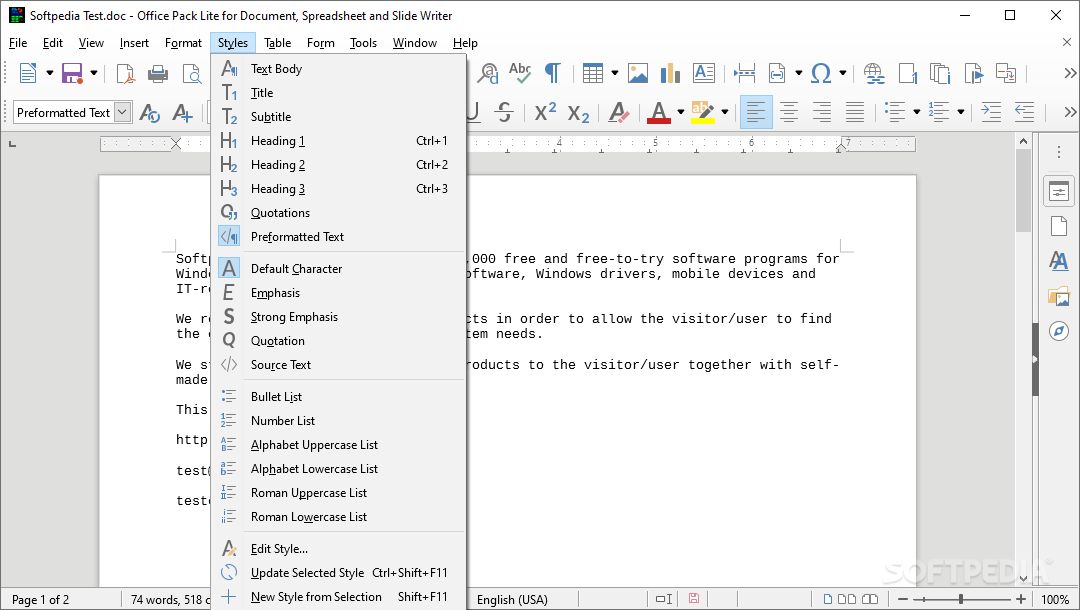The width and height of the screenshot is (1080, 610).
Task: Decrease indent icon
Action: [x=1024, y=112]
